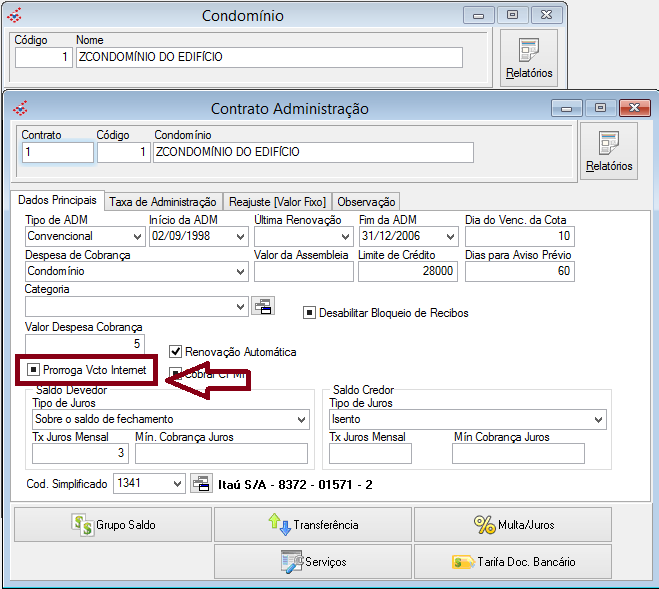The height and width of the screenshot is (589, 659).
Task: Open the Multa/Juros settings
Action: 512,524
